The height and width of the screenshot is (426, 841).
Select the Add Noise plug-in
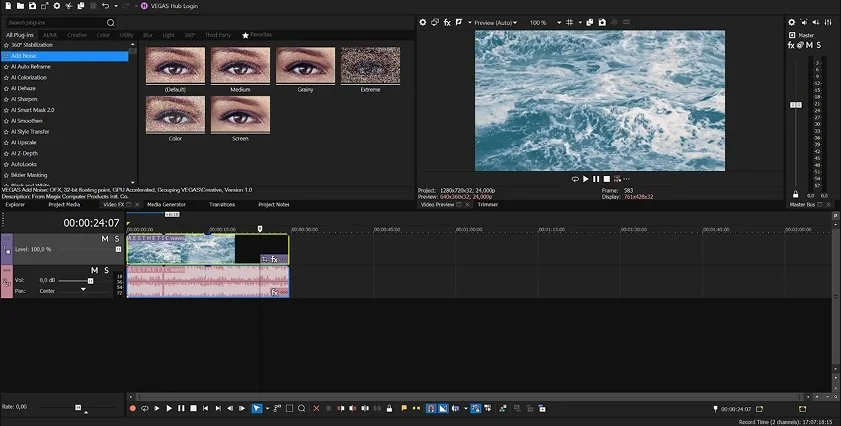point(65,56)
